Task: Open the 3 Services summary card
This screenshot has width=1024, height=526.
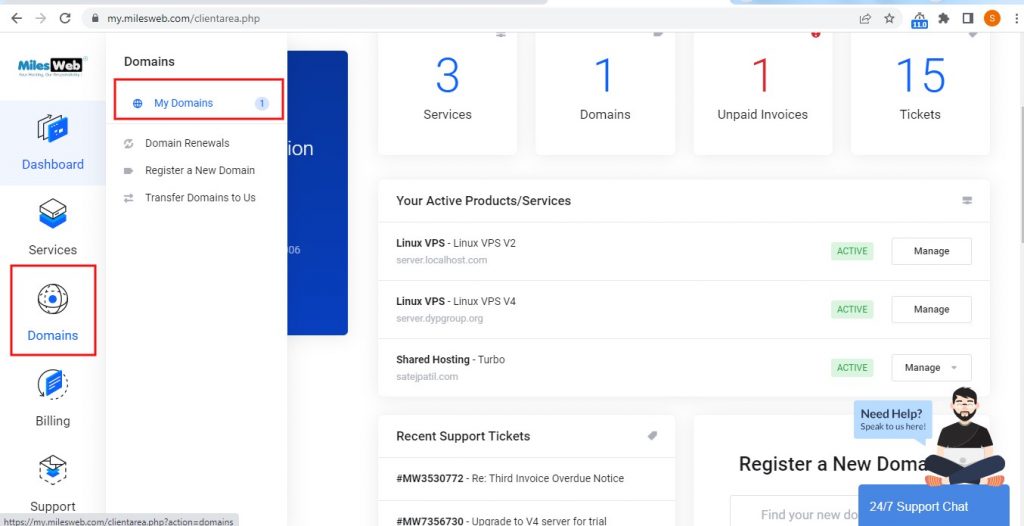Action: (447, 92)
